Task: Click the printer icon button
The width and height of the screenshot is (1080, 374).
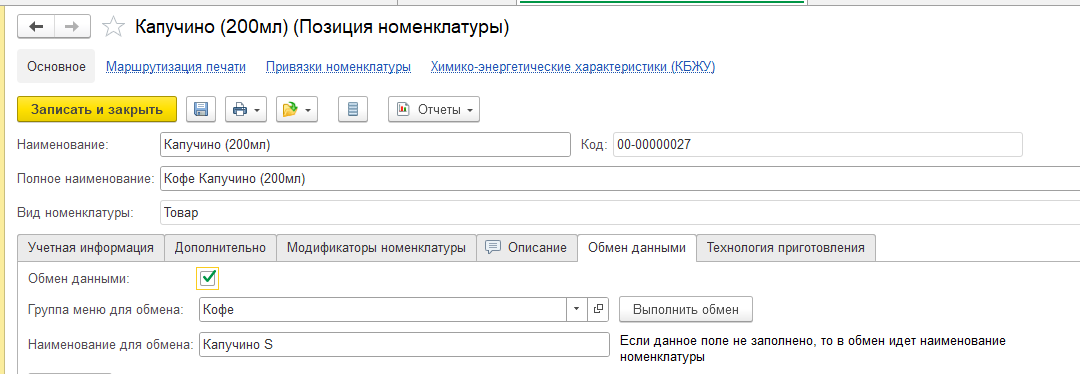Action: tap(239, 109)
